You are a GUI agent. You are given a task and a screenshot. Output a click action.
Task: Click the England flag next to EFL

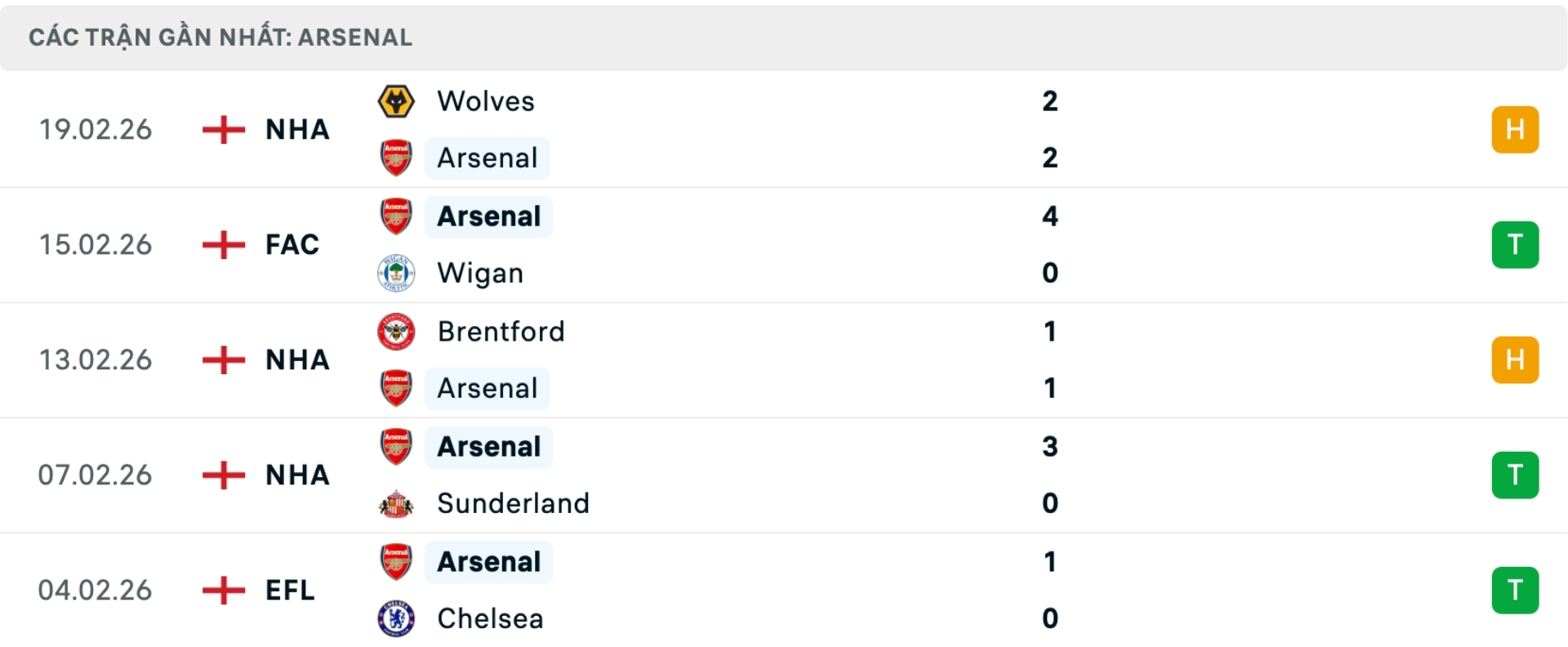pos(222,590)
